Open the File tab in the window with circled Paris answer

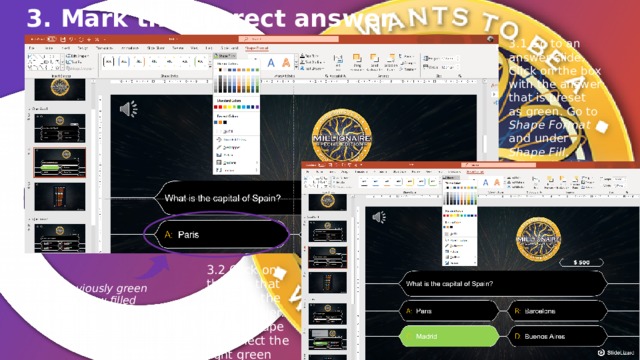pos(31,48)
